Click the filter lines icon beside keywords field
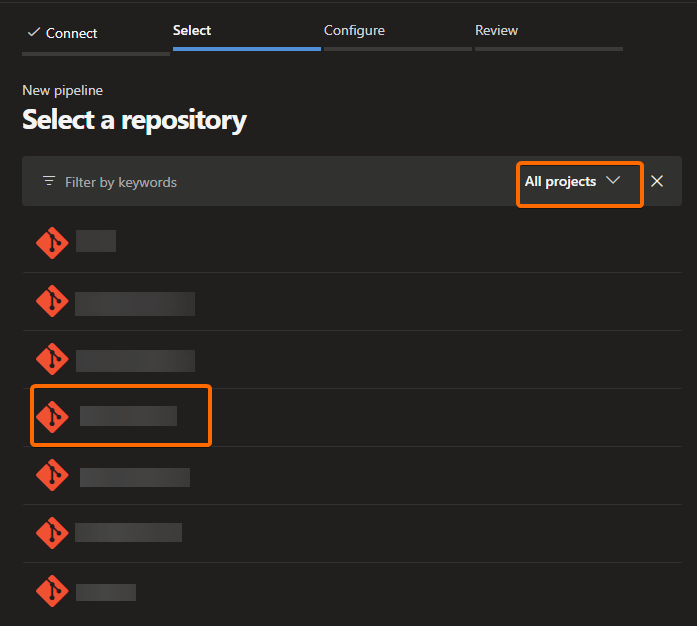The width and height of the screenshot is (697, 626). click(49, 182)
